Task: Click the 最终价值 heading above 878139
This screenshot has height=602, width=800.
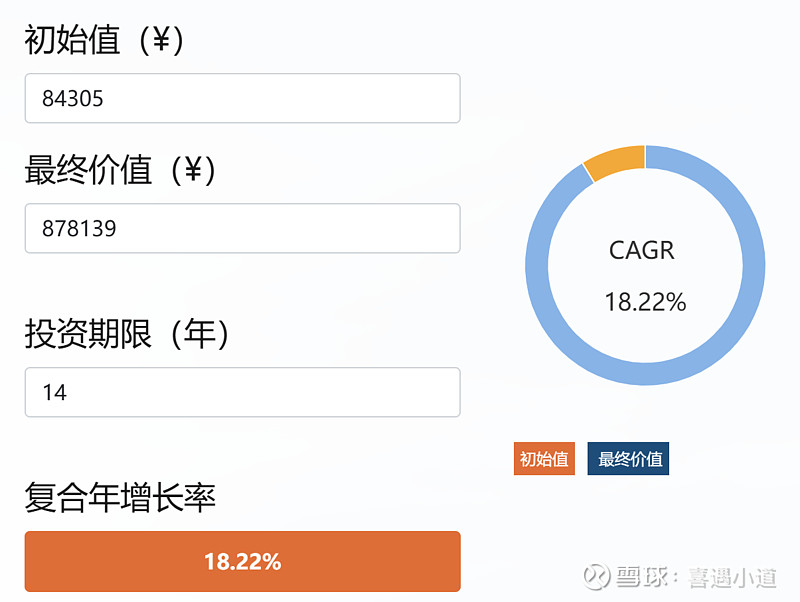Action: (x=88, y=170)
